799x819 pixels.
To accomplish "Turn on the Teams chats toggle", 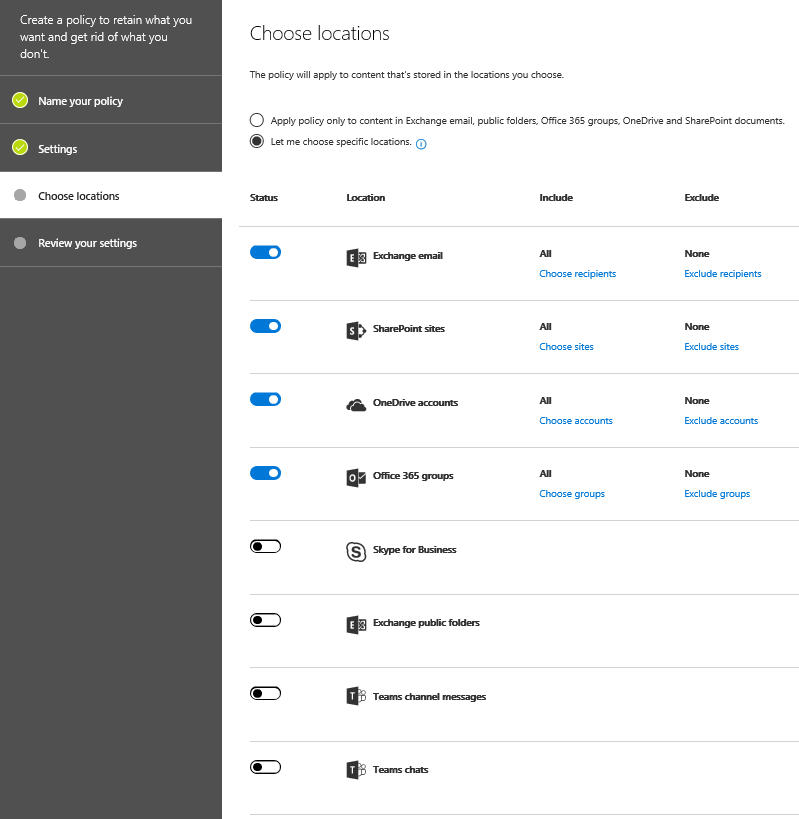I will click(x=265, y=767).
